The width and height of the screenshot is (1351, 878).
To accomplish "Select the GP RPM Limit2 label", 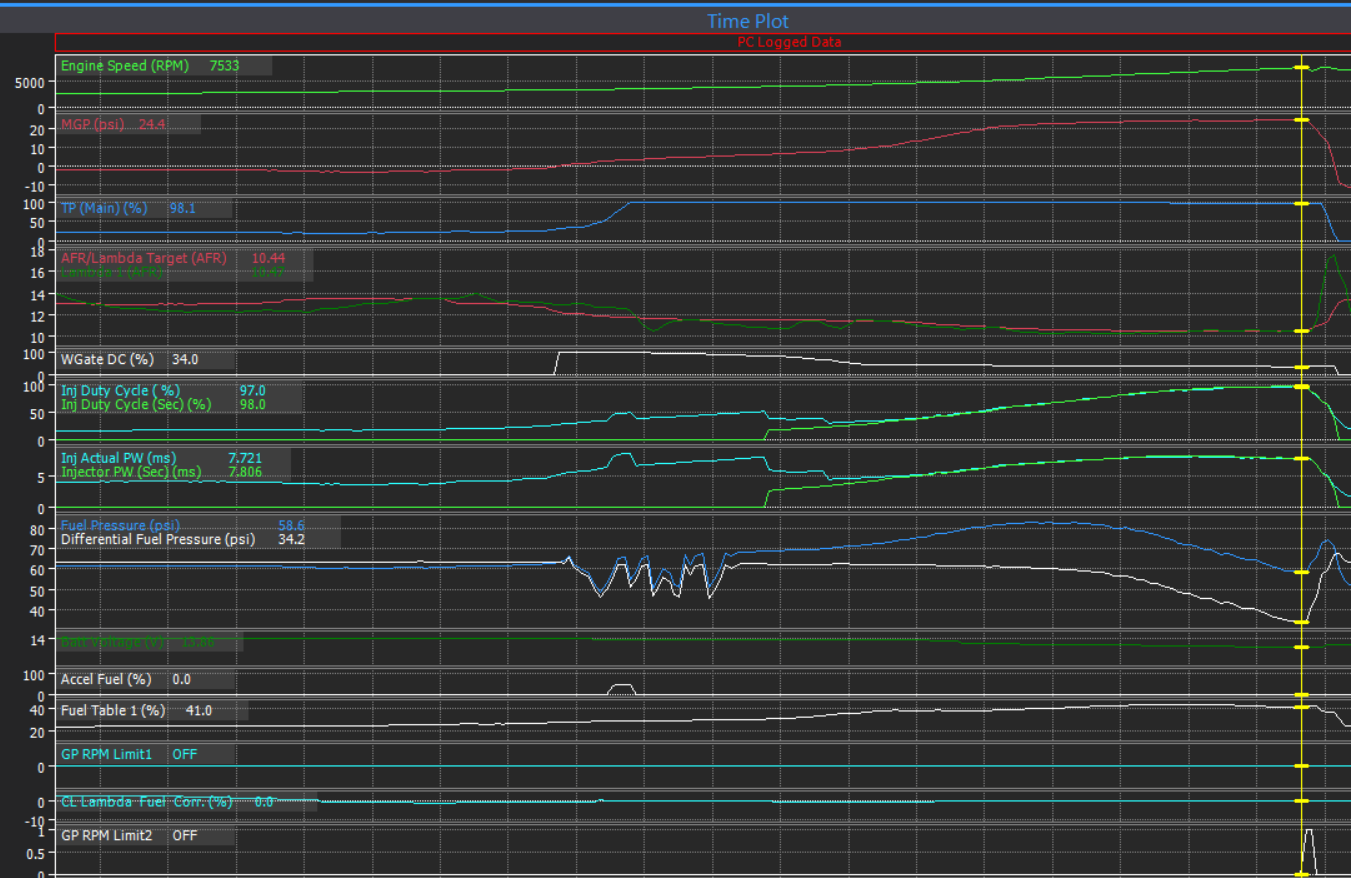I will pos(107,835).
